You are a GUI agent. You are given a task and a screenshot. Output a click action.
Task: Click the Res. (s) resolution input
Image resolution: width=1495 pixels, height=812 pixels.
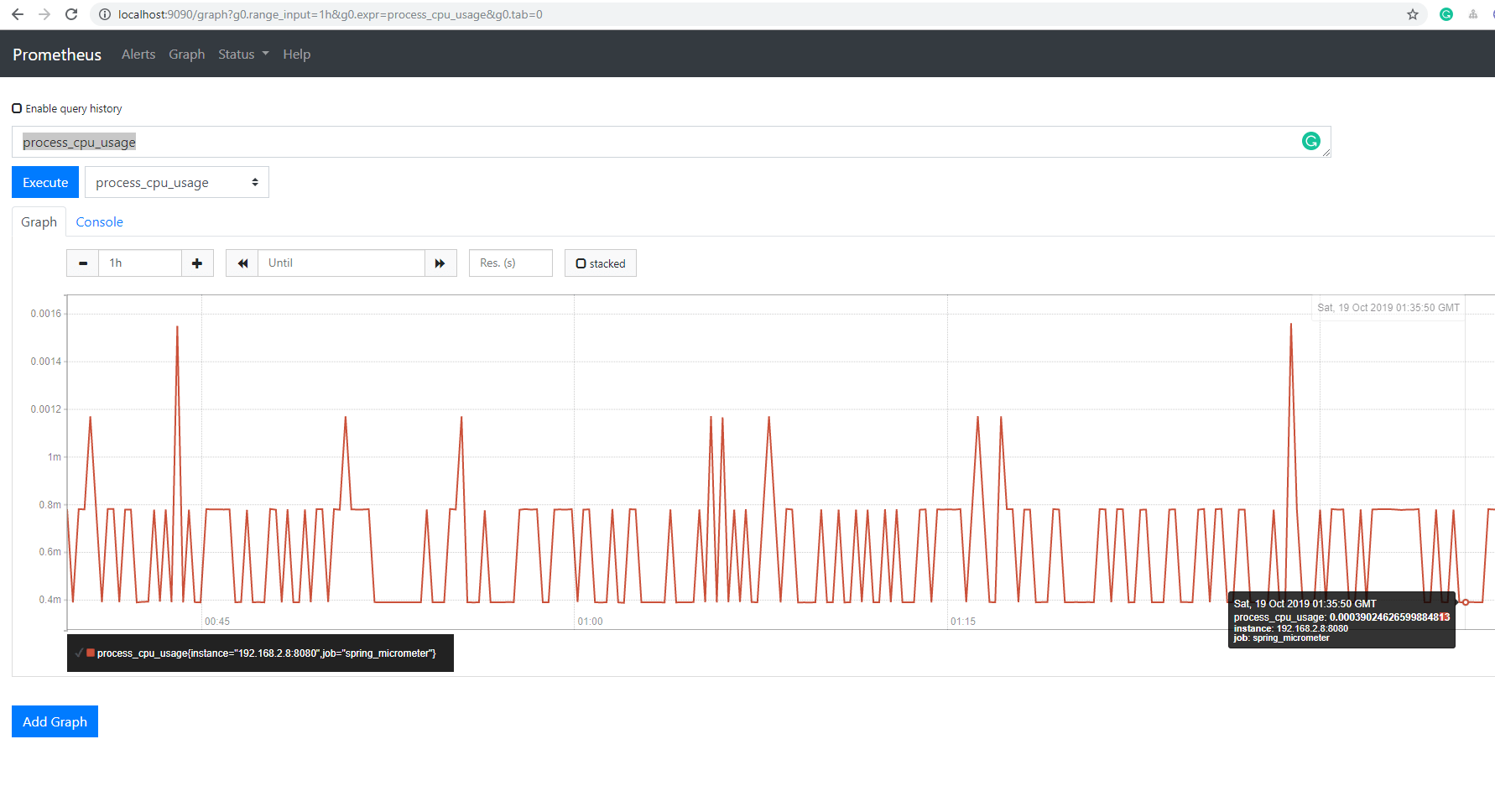(510, 263)
